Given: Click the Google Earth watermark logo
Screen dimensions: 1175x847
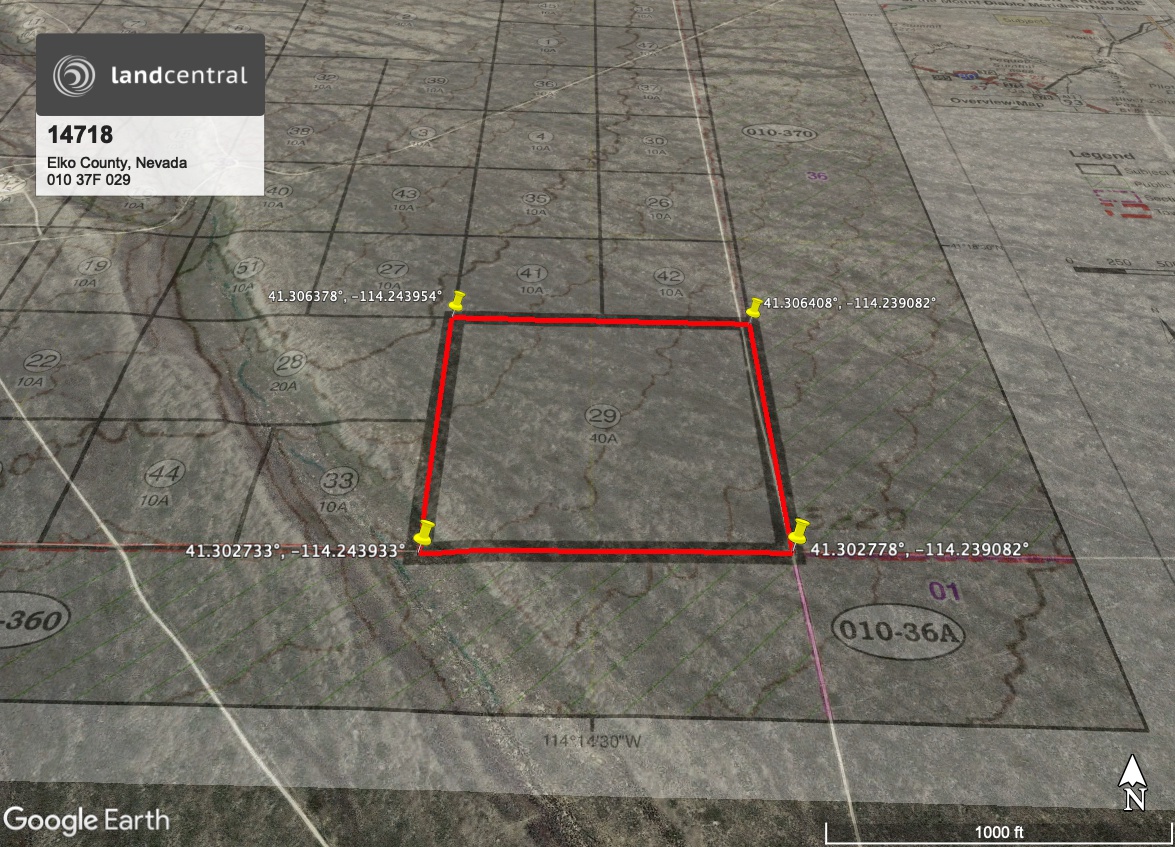Looking at the screenshot, I should click(86, 820).
